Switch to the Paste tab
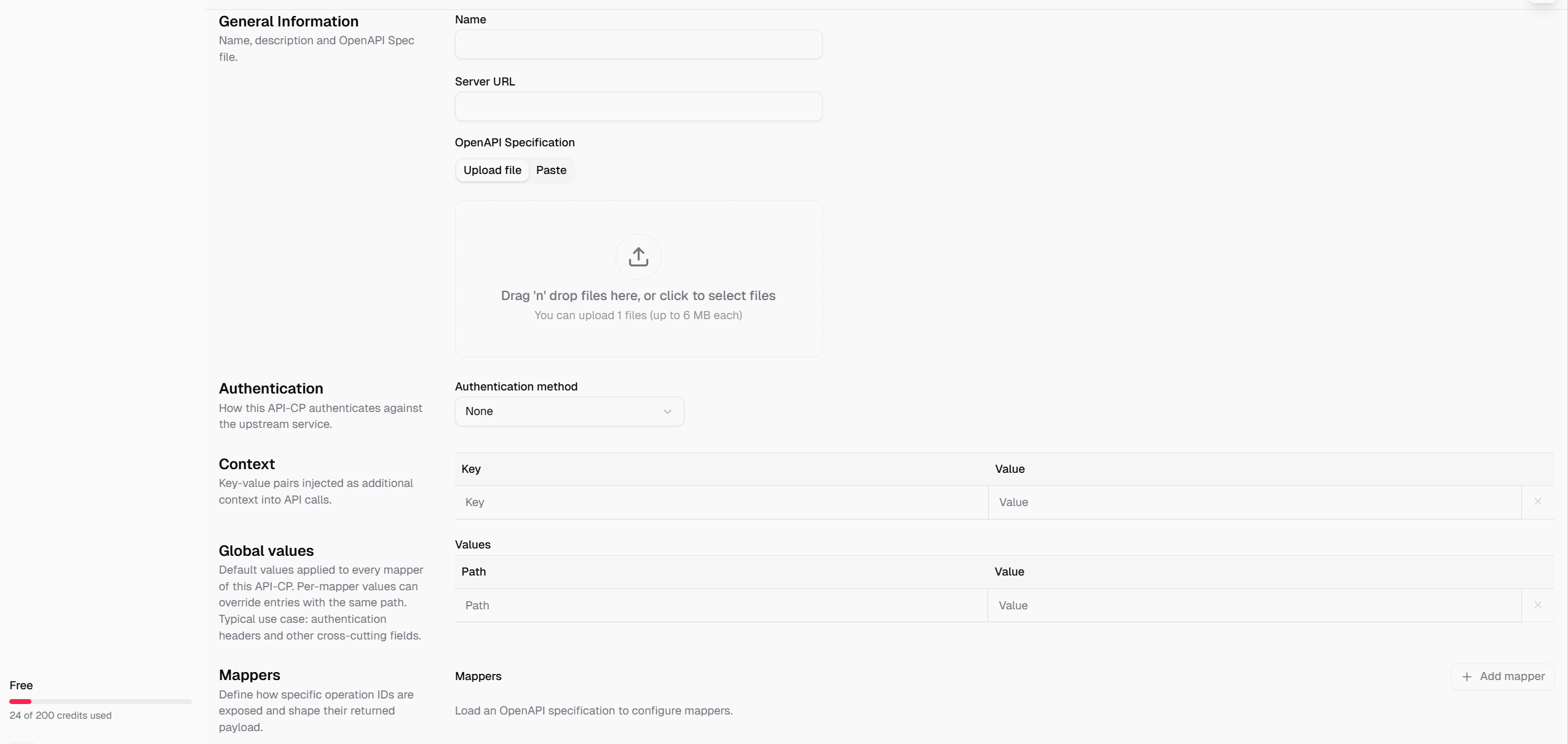Screen dimensions: 1568x744 pos(551,170)
